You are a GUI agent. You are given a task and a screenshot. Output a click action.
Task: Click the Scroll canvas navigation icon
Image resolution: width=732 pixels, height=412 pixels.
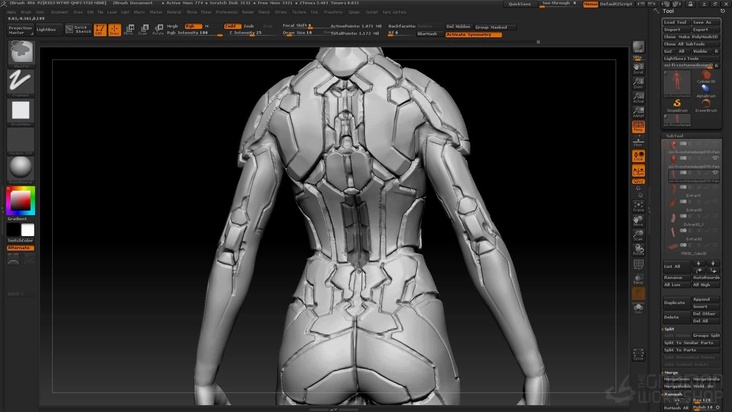638,68
